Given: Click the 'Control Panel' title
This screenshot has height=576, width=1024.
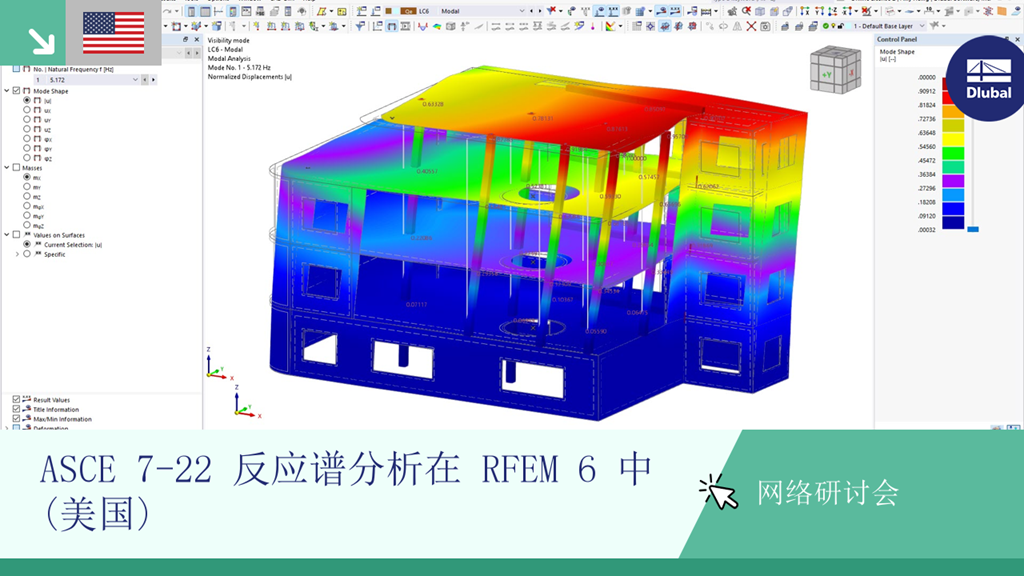Looking at the screenshot, I should tap(896, 39).
